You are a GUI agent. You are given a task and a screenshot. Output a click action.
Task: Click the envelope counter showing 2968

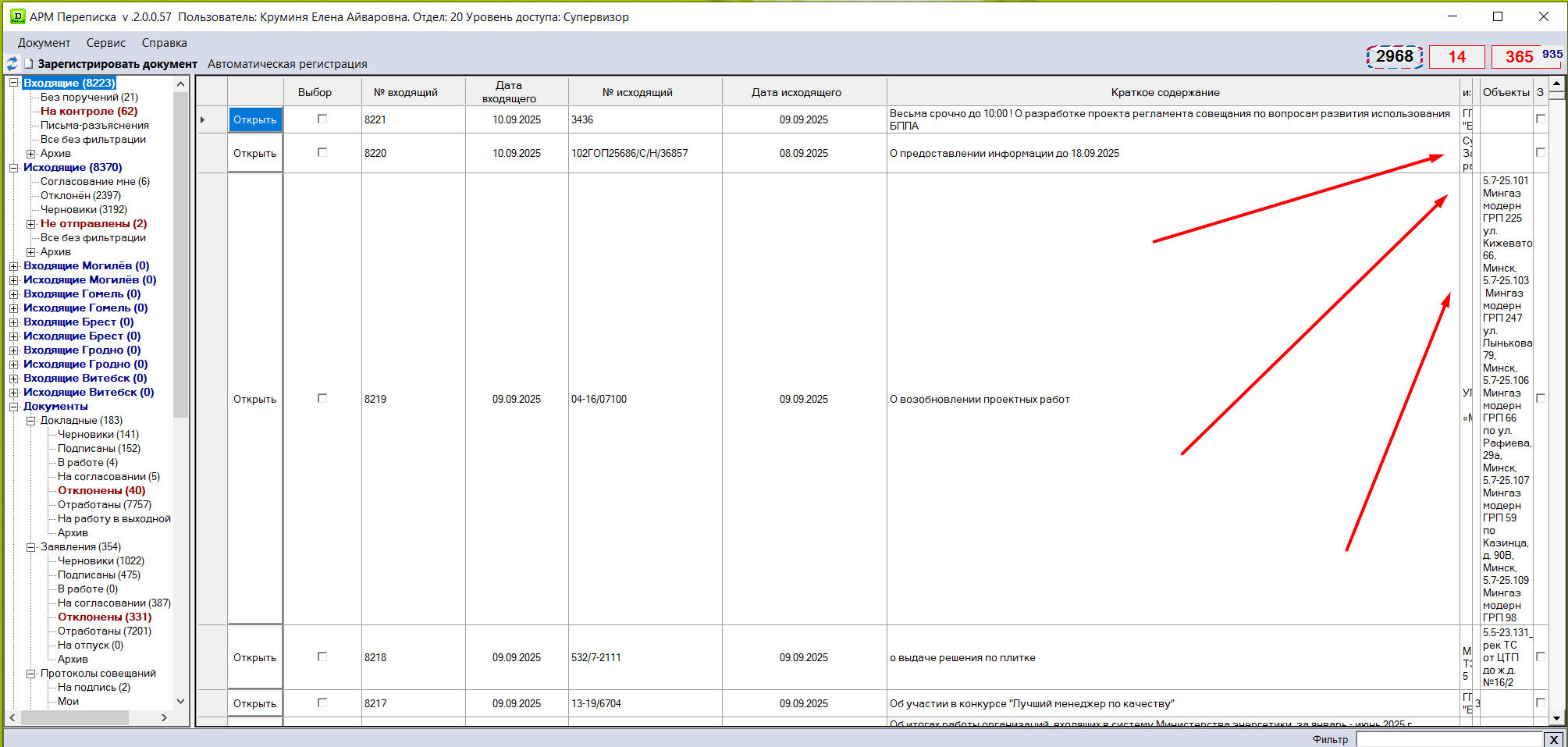click(1394, 57)
